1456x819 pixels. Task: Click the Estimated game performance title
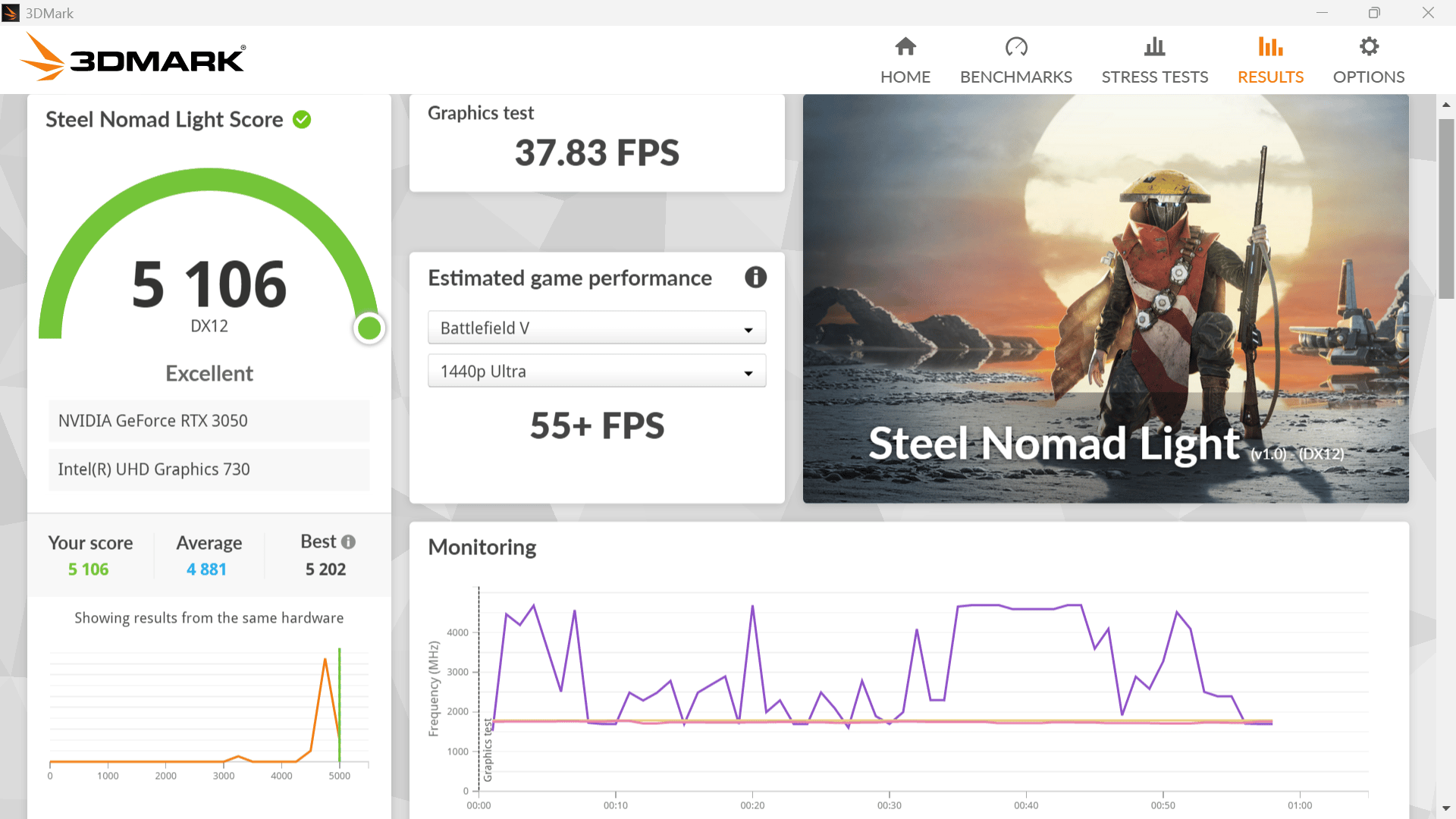point(570,278)
